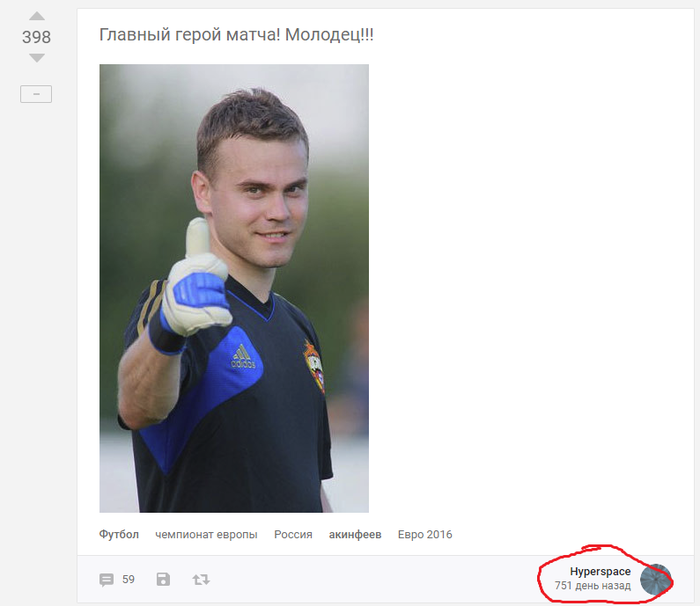700x606 pixels.
Task: Open the Hyperspace author profile link
Action: coord(600,571)
